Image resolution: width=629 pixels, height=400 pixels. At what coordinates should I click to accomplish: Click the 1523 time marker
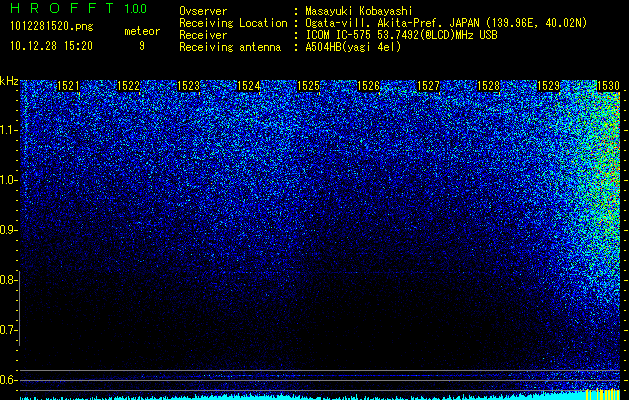(x=189, y=86)
